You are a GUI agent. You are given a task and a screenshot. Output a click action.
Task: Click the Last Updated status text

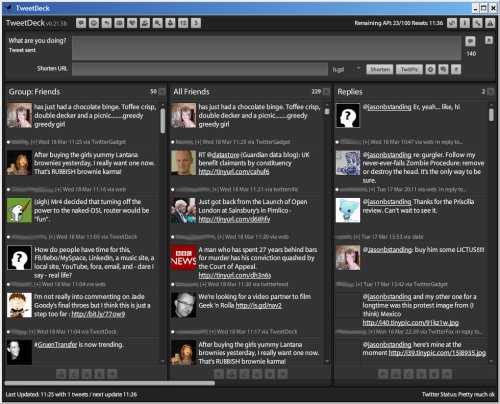click(x=71, y=394)
